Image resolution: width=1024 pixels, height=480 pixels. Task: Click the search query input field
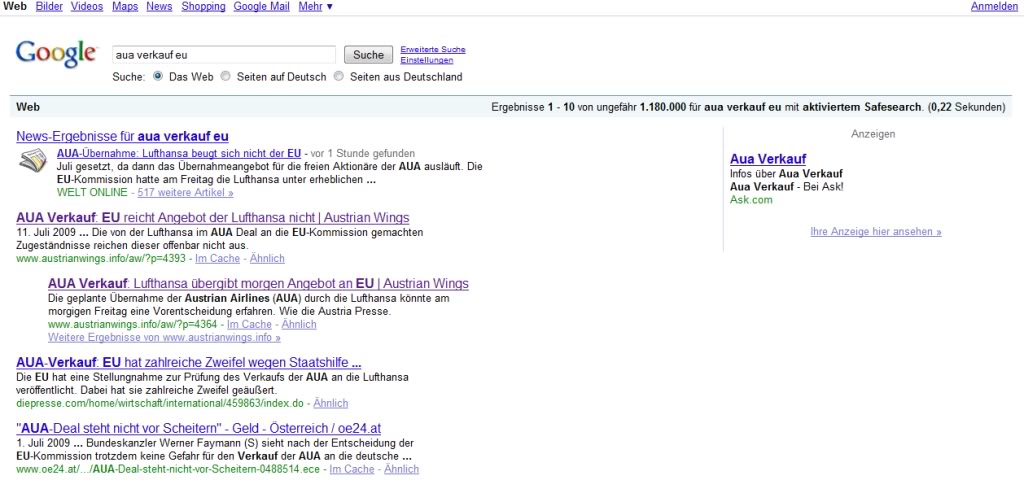point(223,55)
